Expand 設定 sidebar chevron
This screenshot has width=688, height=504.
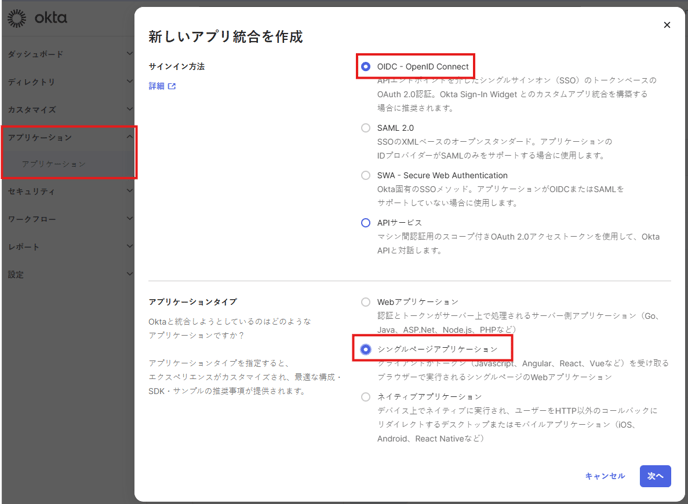[x=129, y=274]
